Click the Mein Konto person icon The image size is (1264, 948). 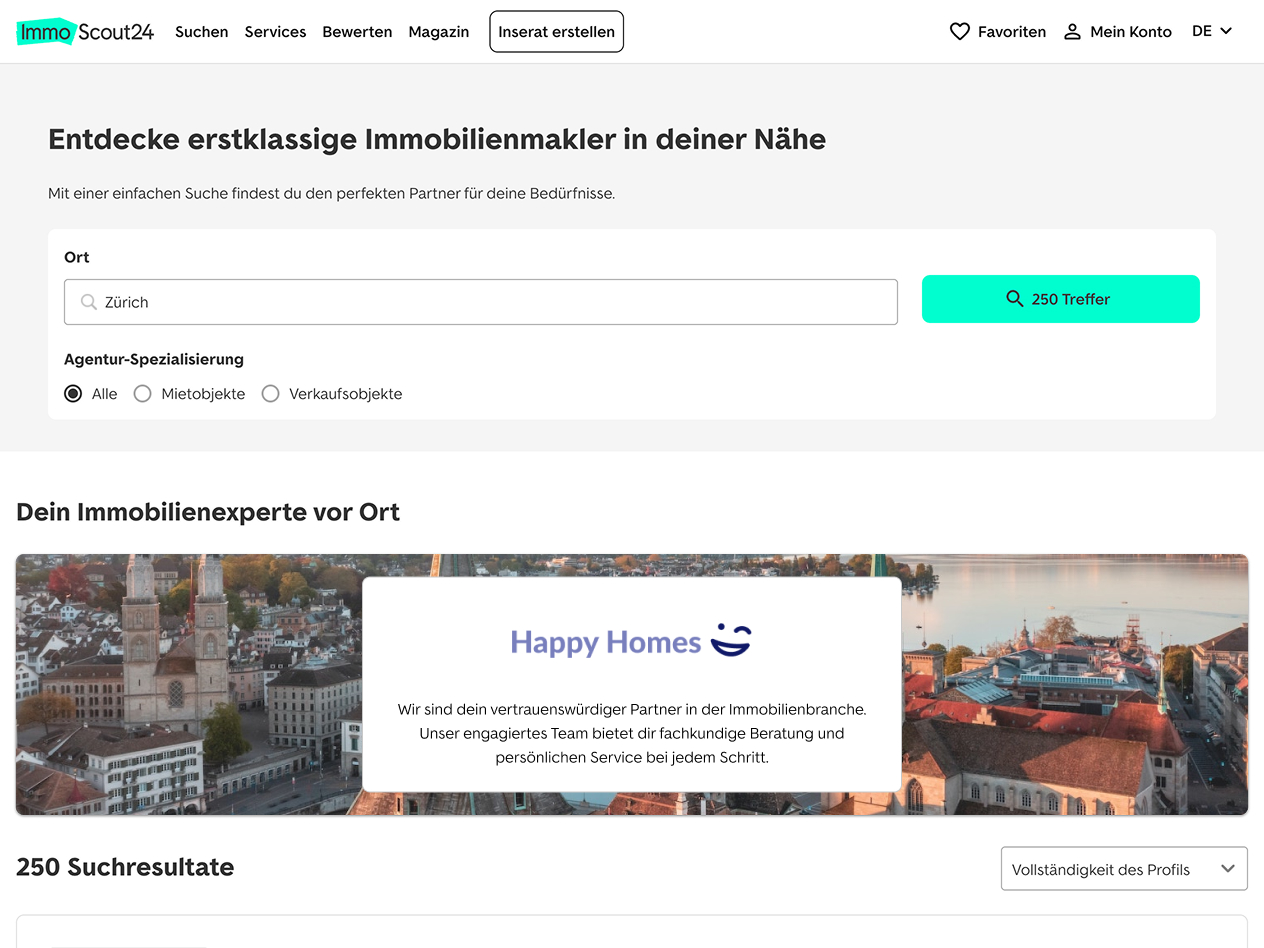pyautogui.click(x=1072, y=32)
